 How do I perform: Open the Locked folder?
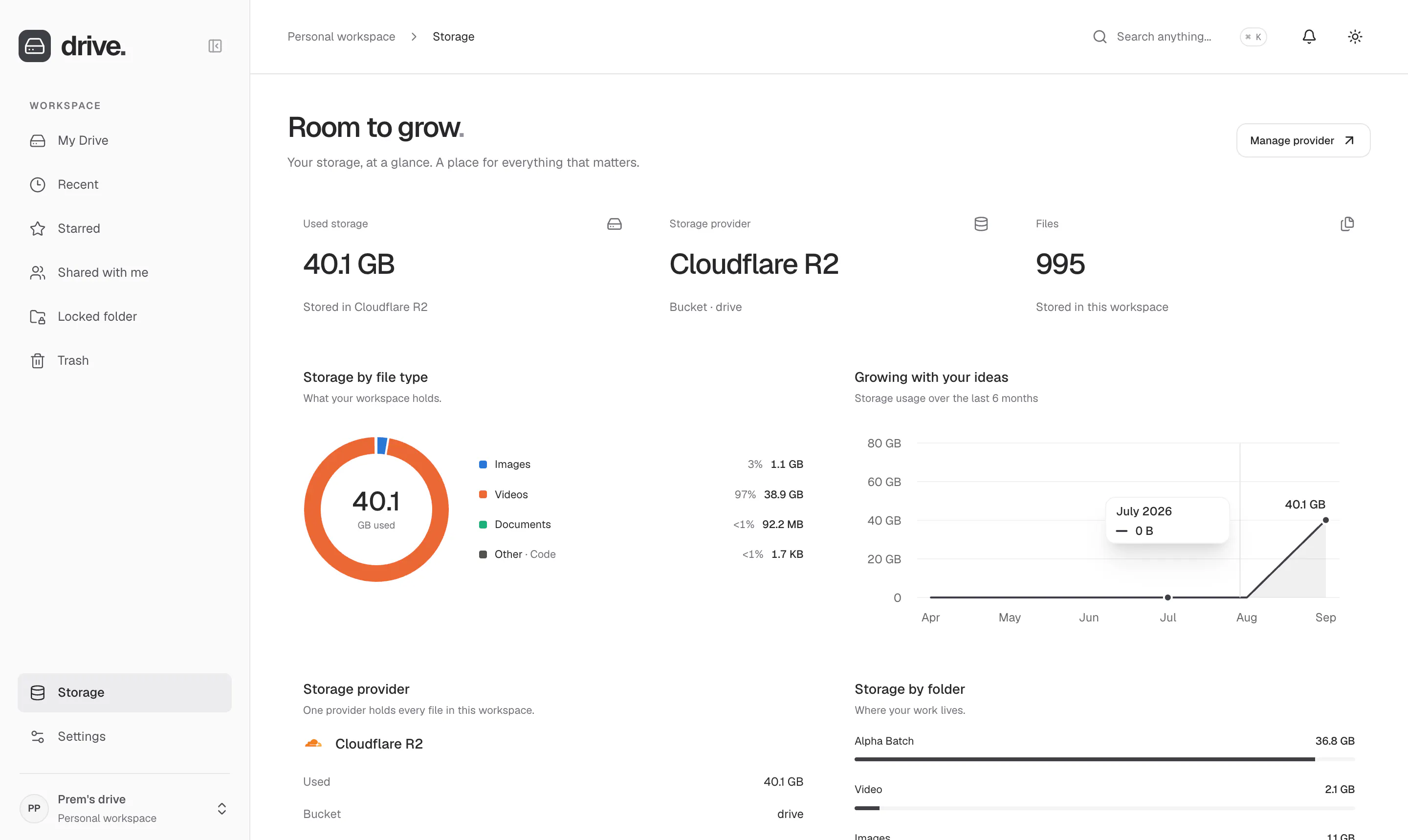[125, 316]
